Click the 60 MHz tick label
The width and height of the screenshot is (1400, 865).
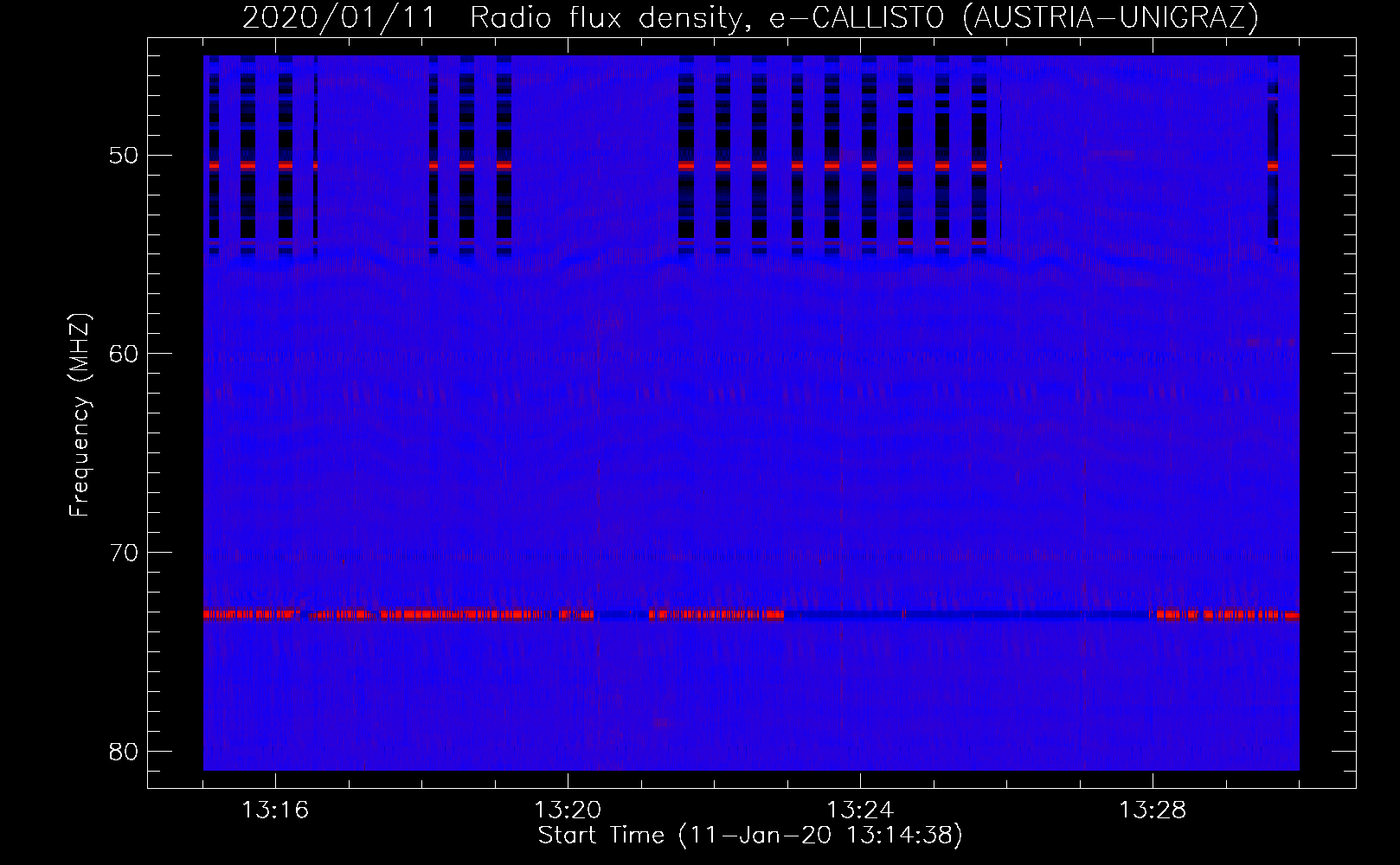pyautogui.click(x=125, y=354)
